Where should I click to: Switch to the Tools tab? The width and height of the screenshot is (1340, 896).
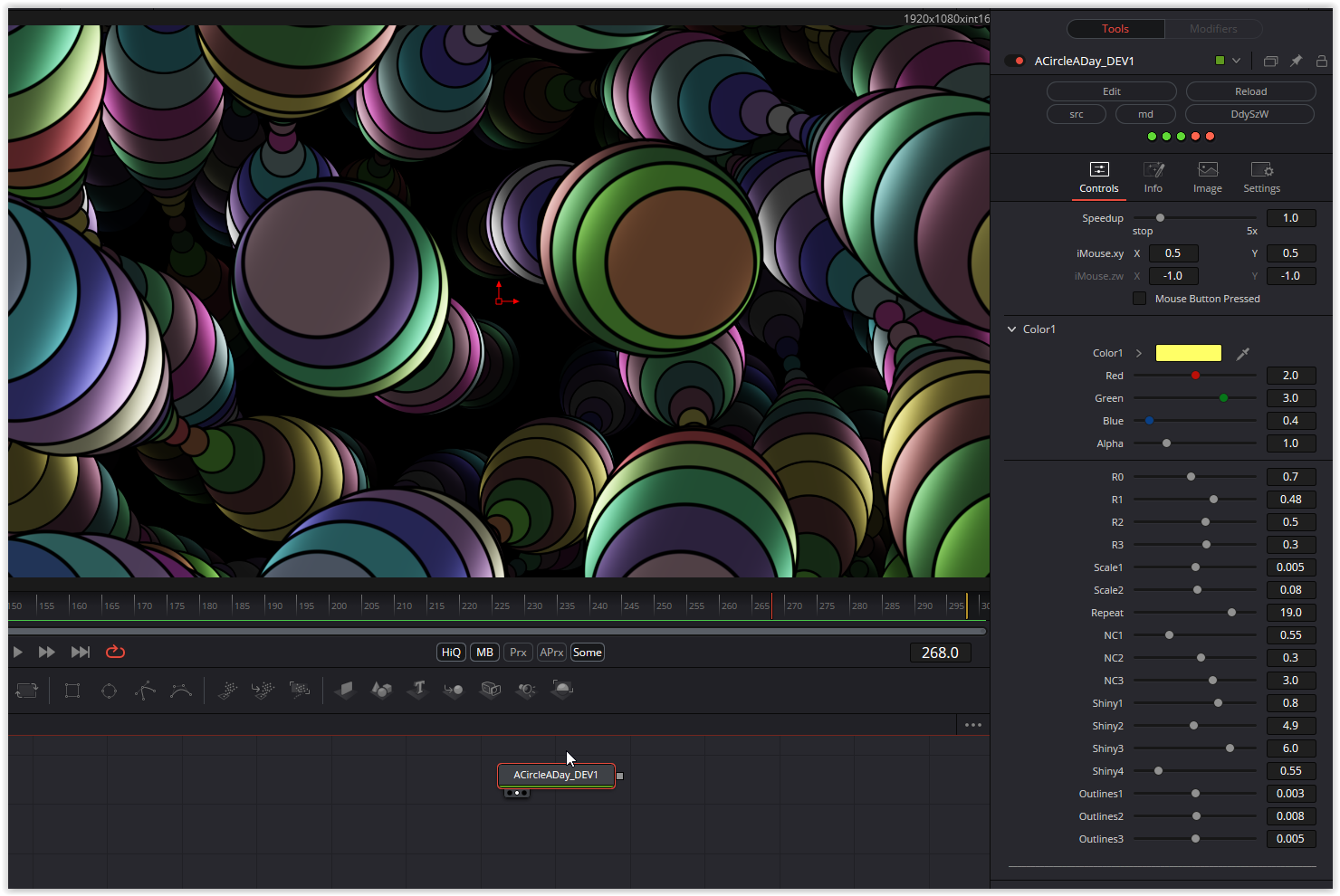[1115, 29]
